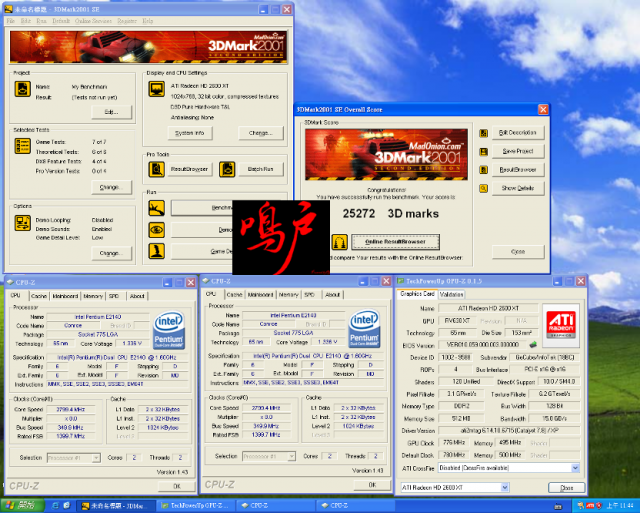Click the 3DMark2001 taskbar button
Screen dimensions: 640x513
tap(116, 506)
